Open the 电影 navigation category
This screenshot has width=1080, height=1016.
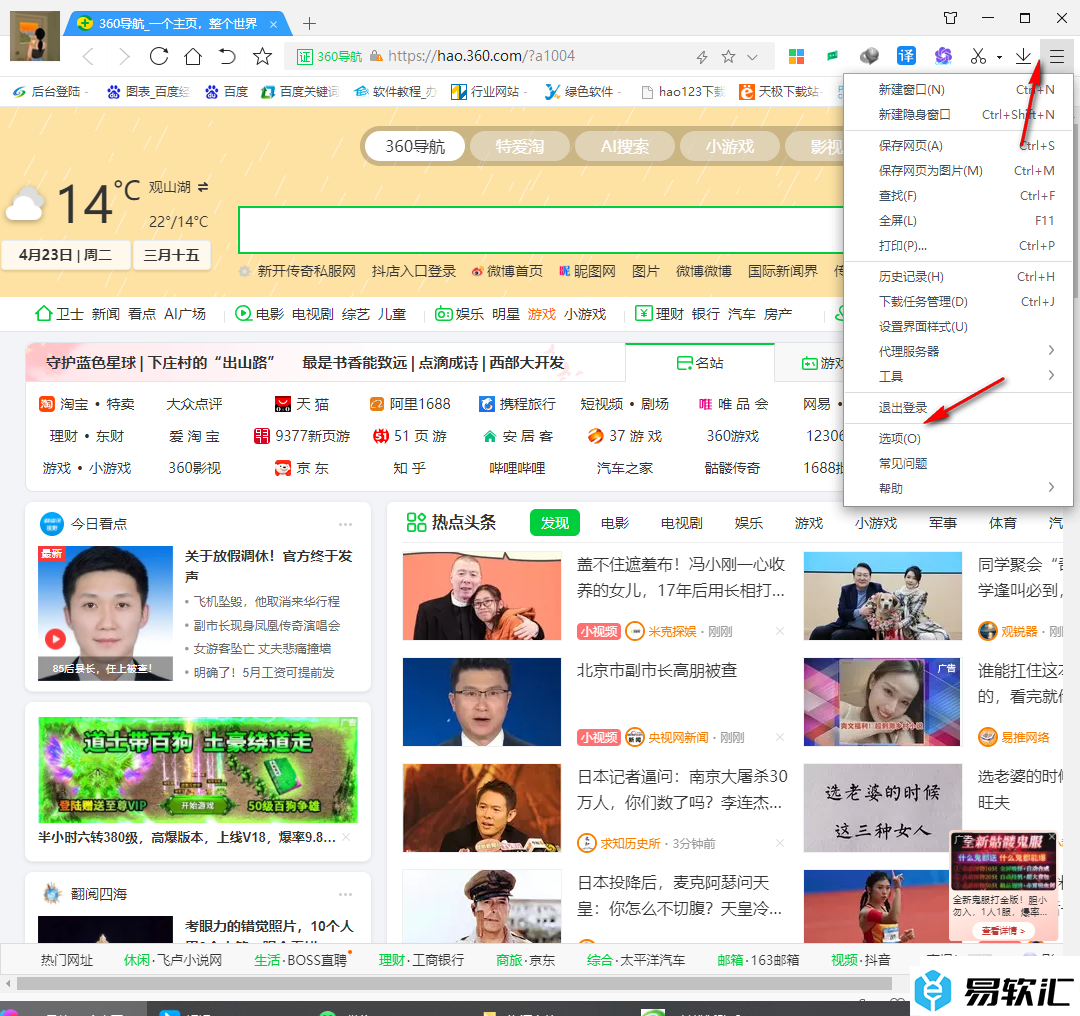click(x=269, y=314)
